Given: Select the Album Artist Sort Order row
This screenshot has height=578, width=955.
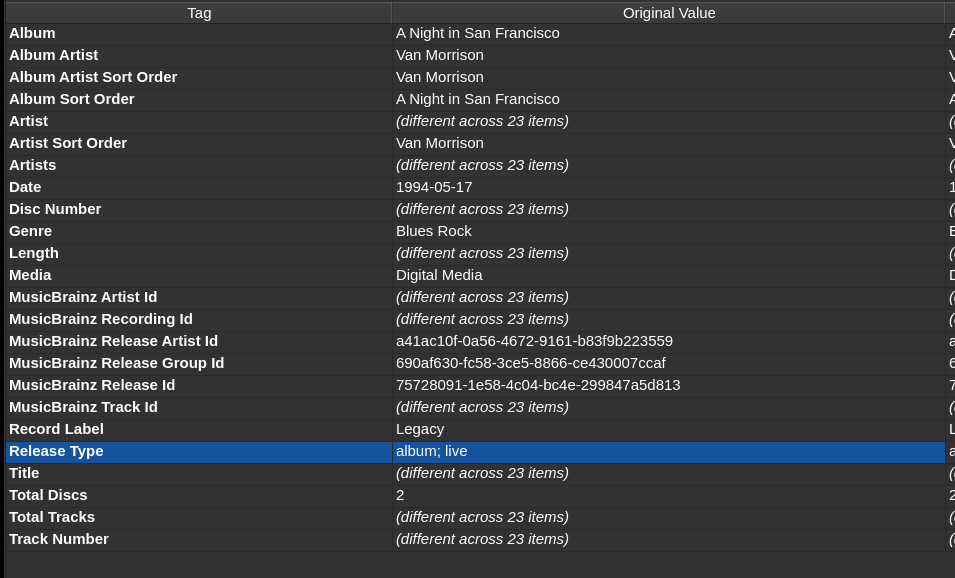Looking at the screenshot, I should pyautogui.click(x=93, y=77).
